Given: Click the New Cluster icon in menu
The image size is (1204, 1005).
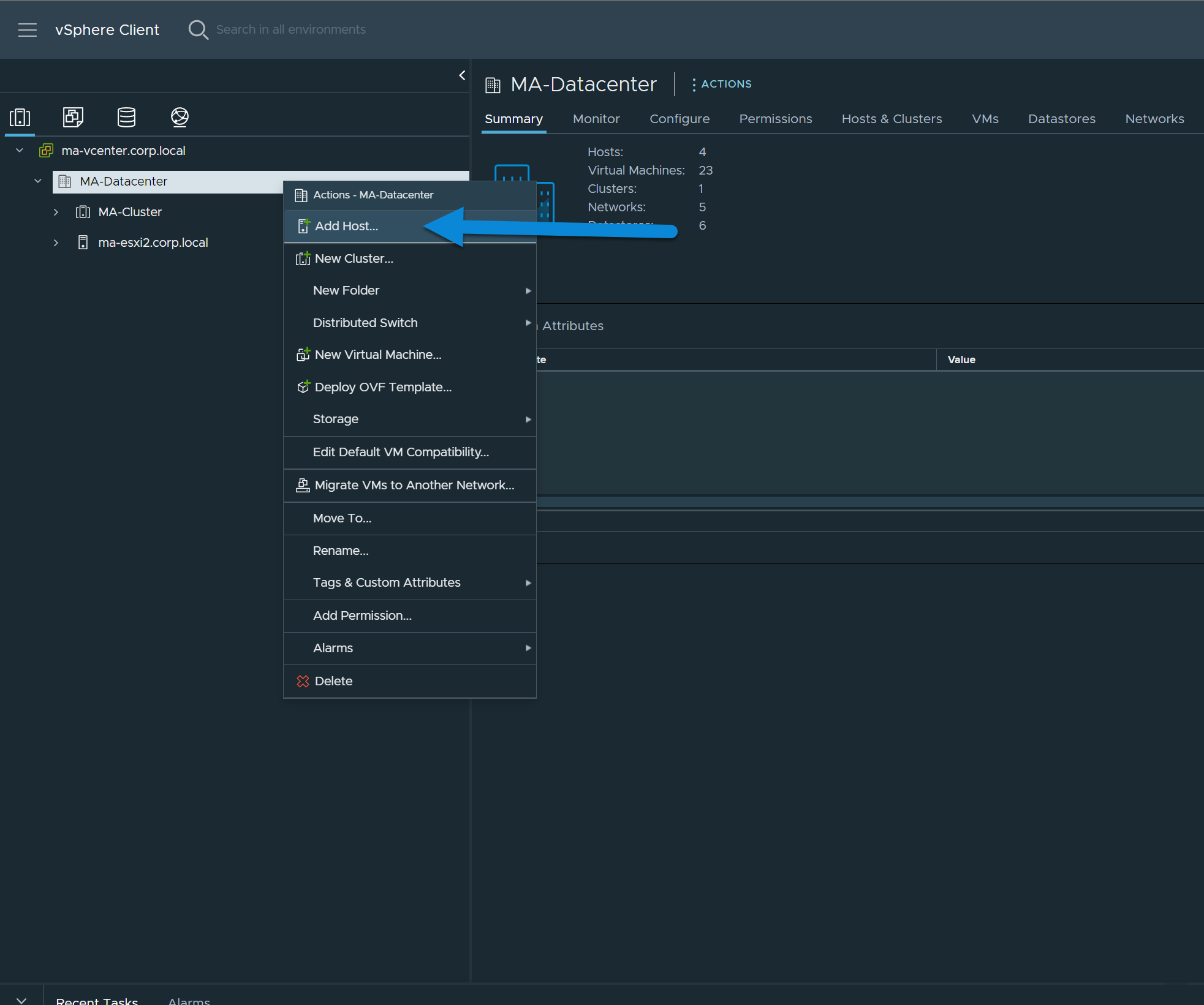Looking at the screenshot, I should coord(303,258).
